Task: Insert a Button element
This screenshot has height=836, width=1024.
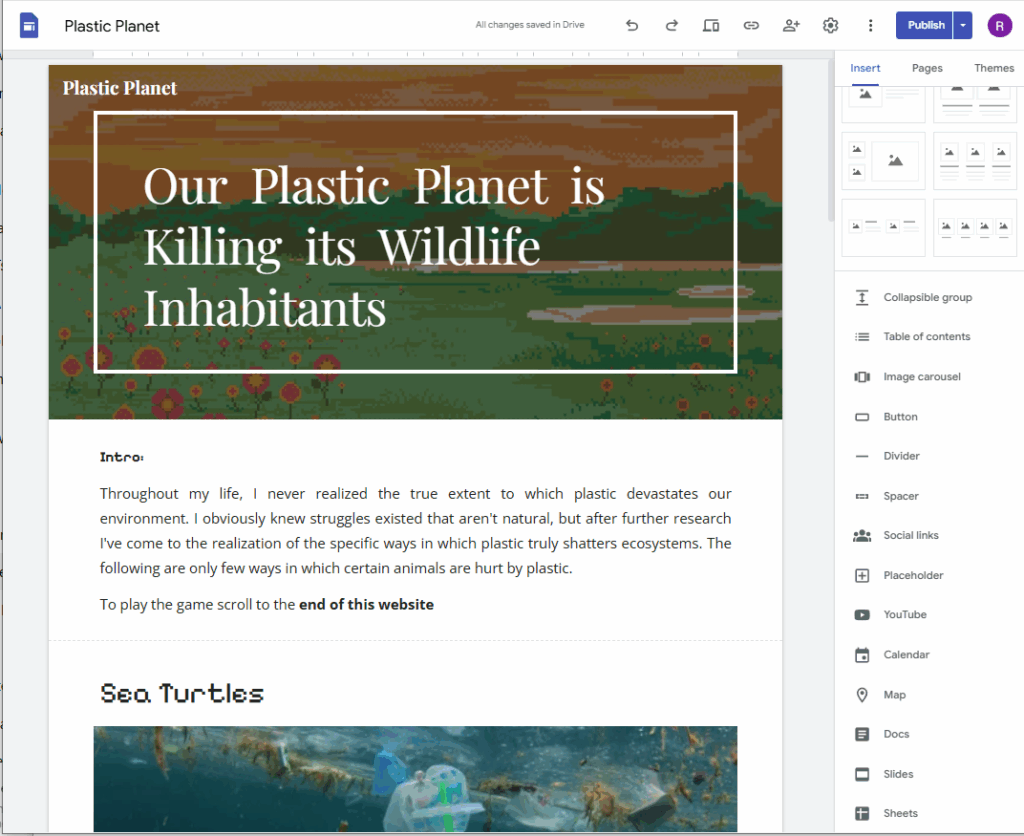Action: pos(900,417)
